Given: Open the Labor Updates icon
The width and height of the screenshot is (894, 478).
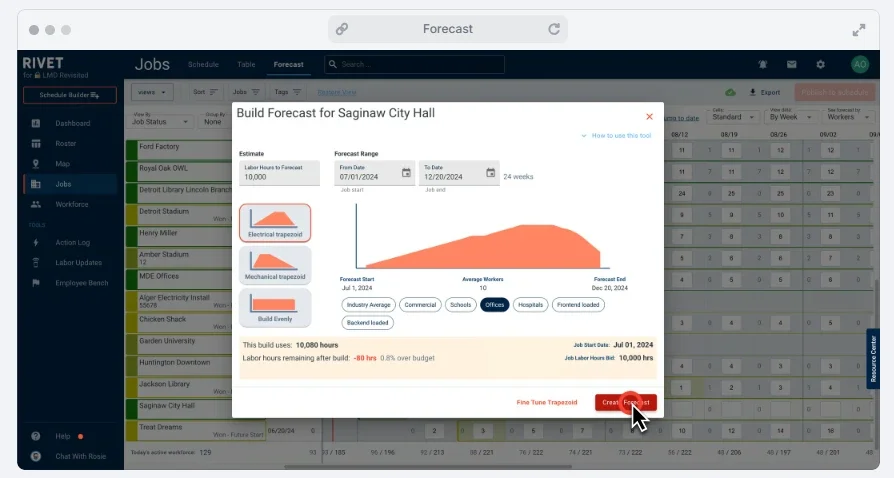Looking at the screenshot, I should 36,262.
